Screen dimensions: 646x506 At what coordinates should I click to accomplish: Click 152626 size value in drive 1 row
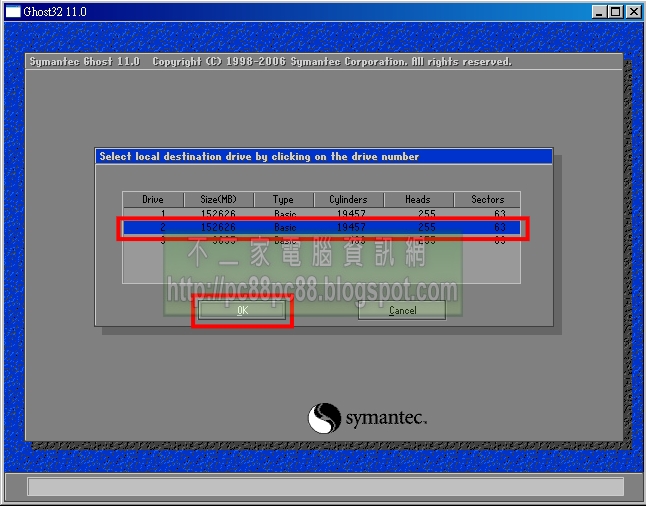218,213
